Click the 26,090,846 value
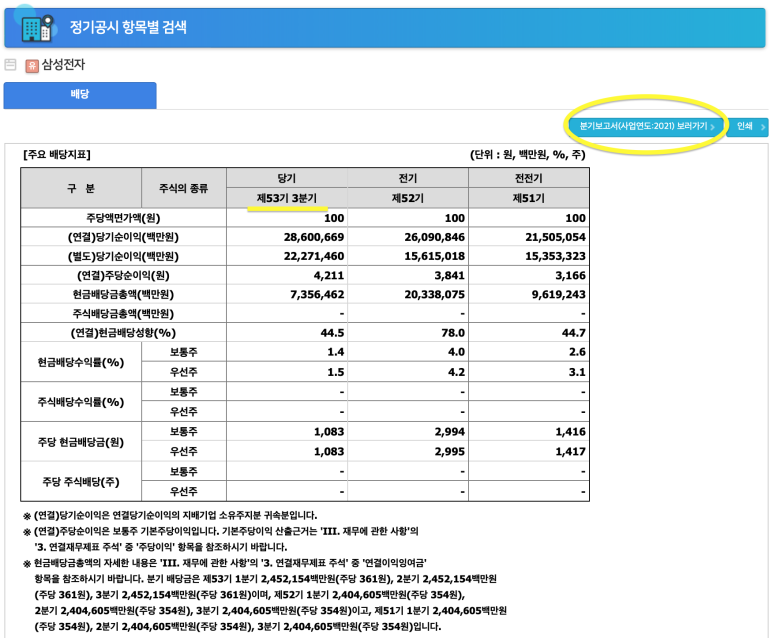The width and height of the screenshot is (773, 638). point(435,237)
